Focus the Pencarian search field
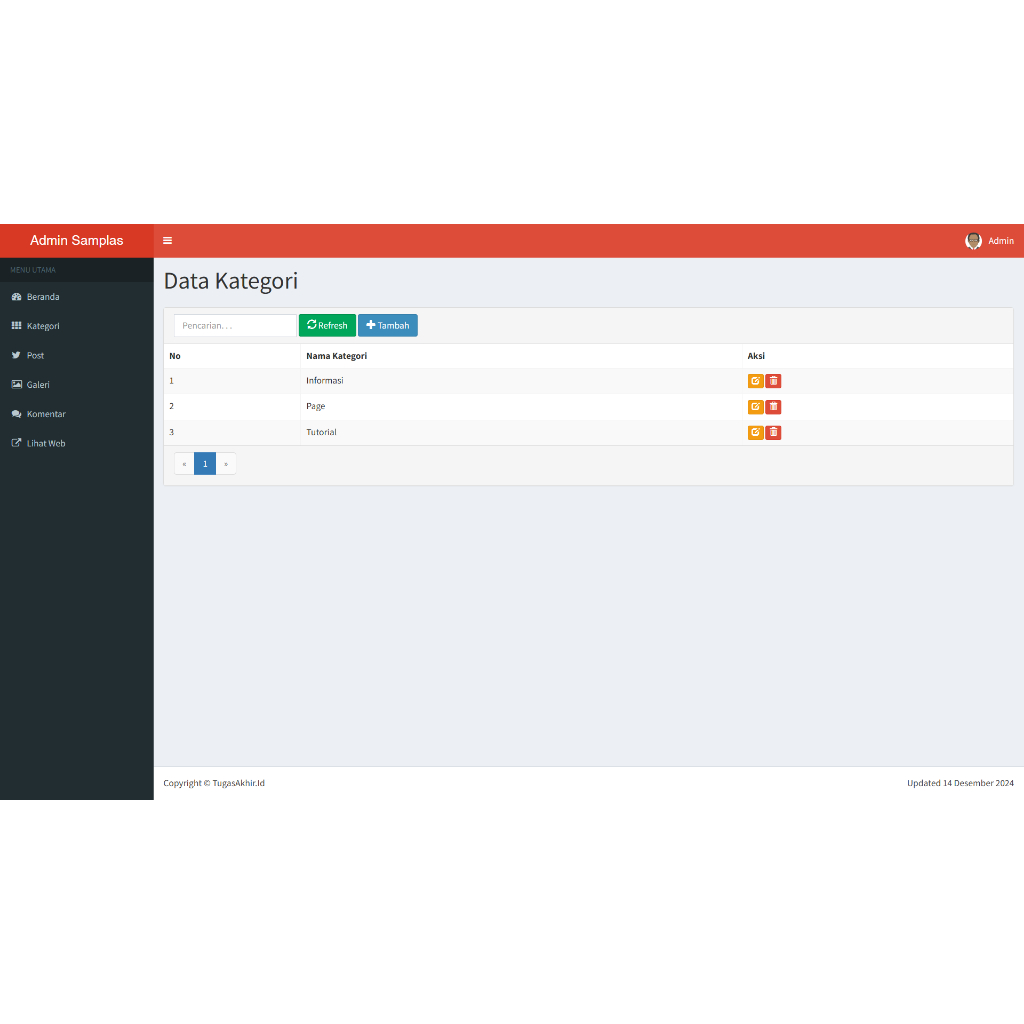Viewport: 1024px width, 1024px height. coord(235,326)
